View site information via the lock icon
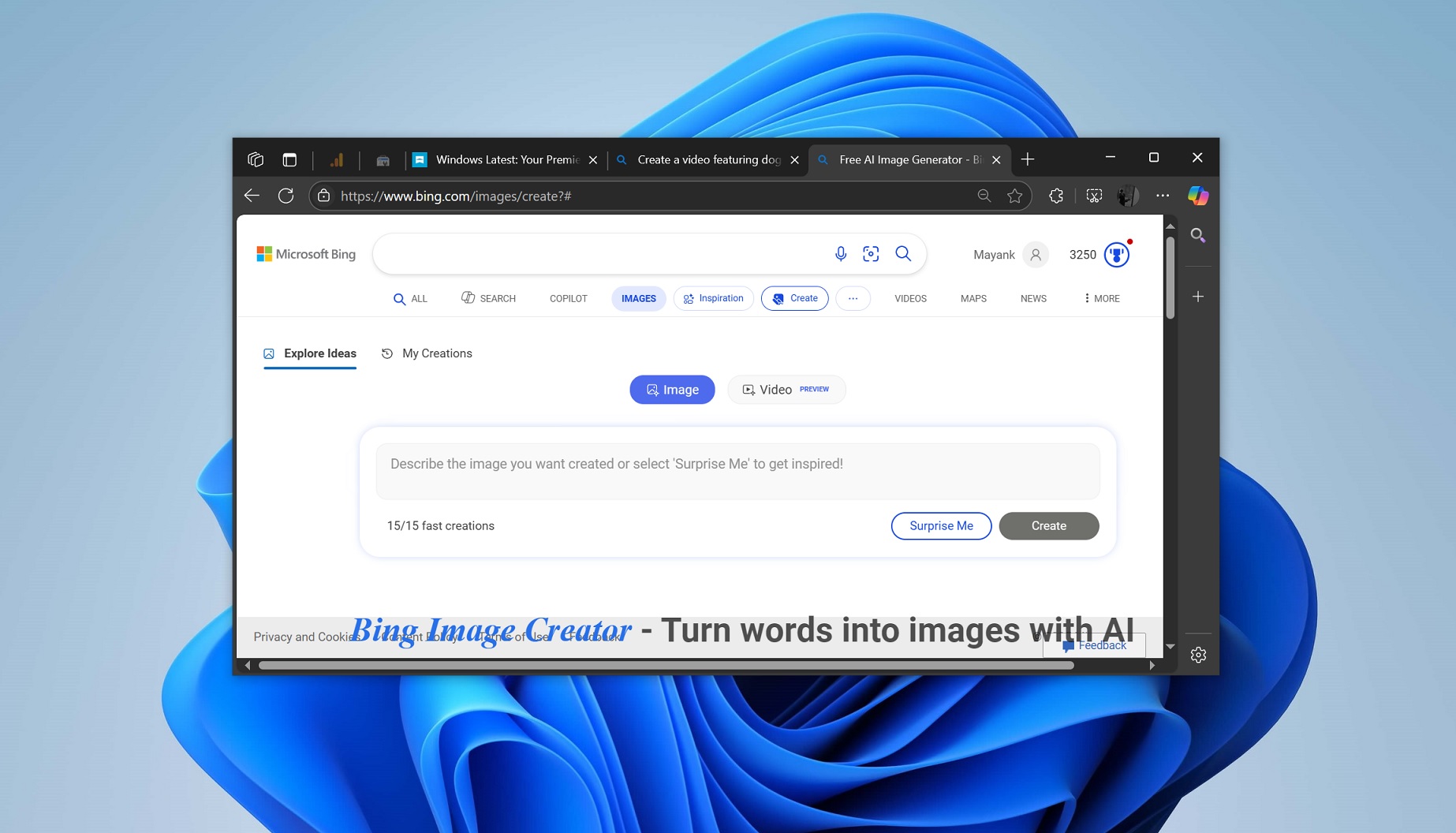 pyautogui.click(x=323, y=196)
